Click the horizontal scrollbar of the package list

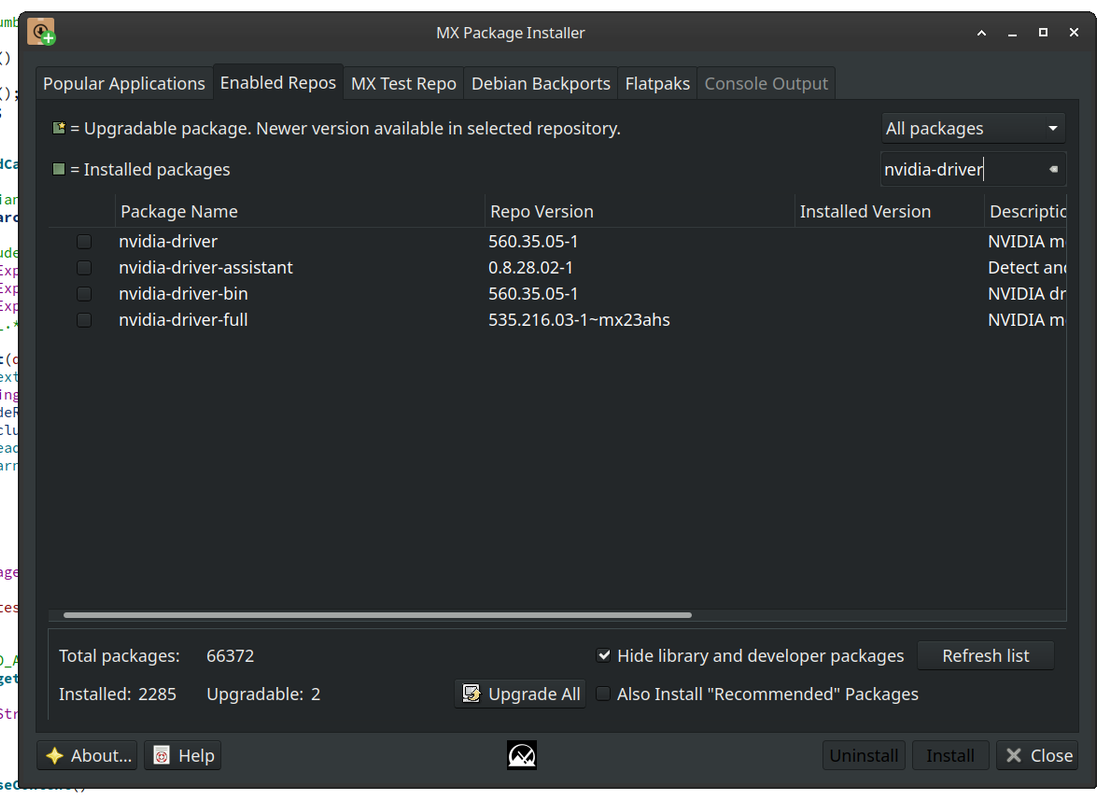(x=377, y=615)
